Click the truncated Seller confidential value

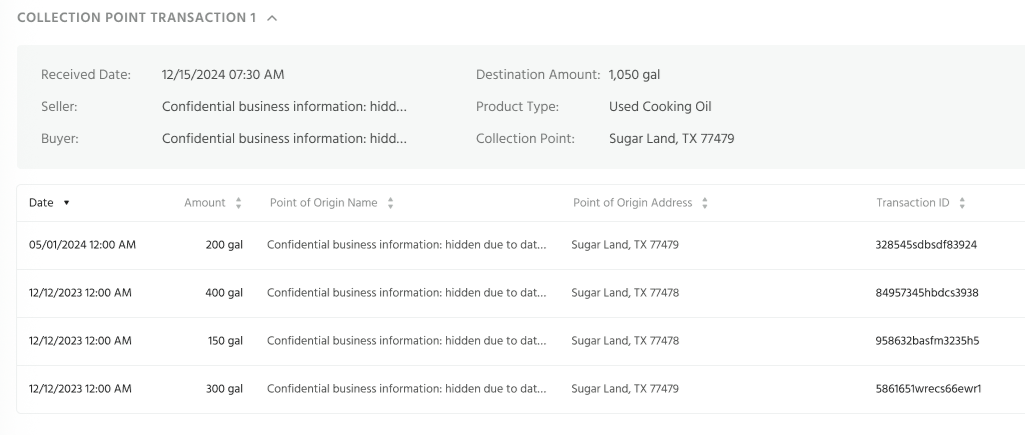(284, 106)
